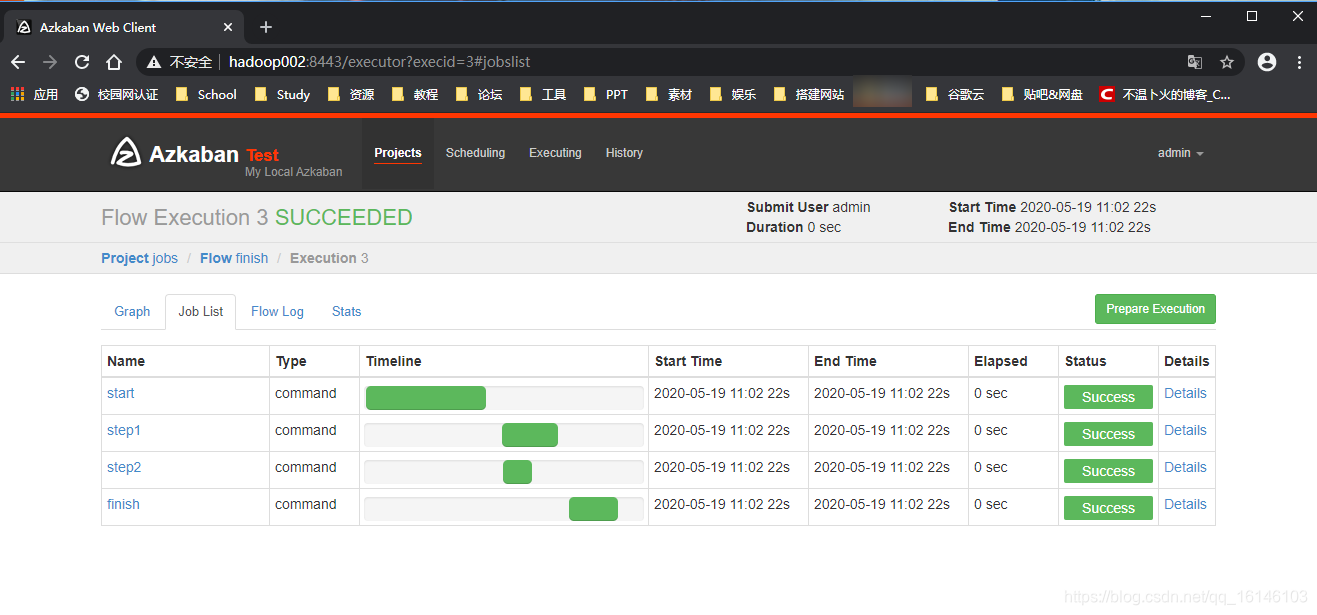Open the 娱乐 bookmark folder
Screen dimensions: 1317x615
click(733, 94)
